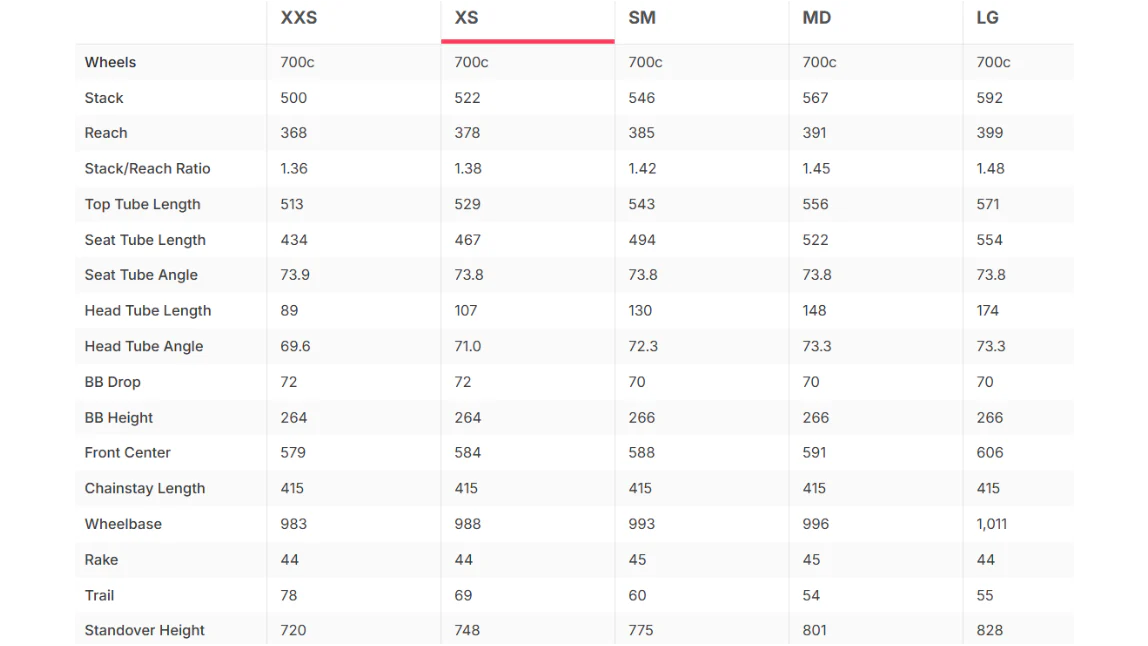Viewport: 1148px width, 646px height.
Task: Select the Seat Tube Angle label
Action: 141,275
